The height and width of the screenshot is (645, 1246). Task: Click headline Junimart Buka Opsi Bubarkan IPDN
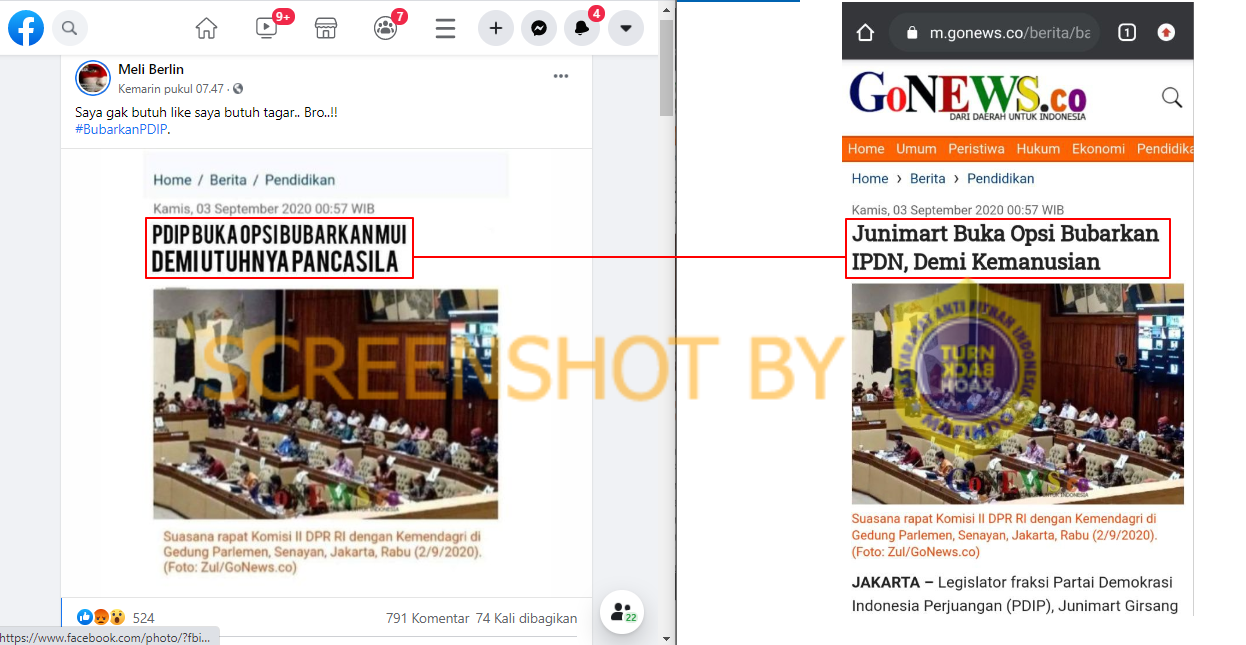pos(1005,247)
